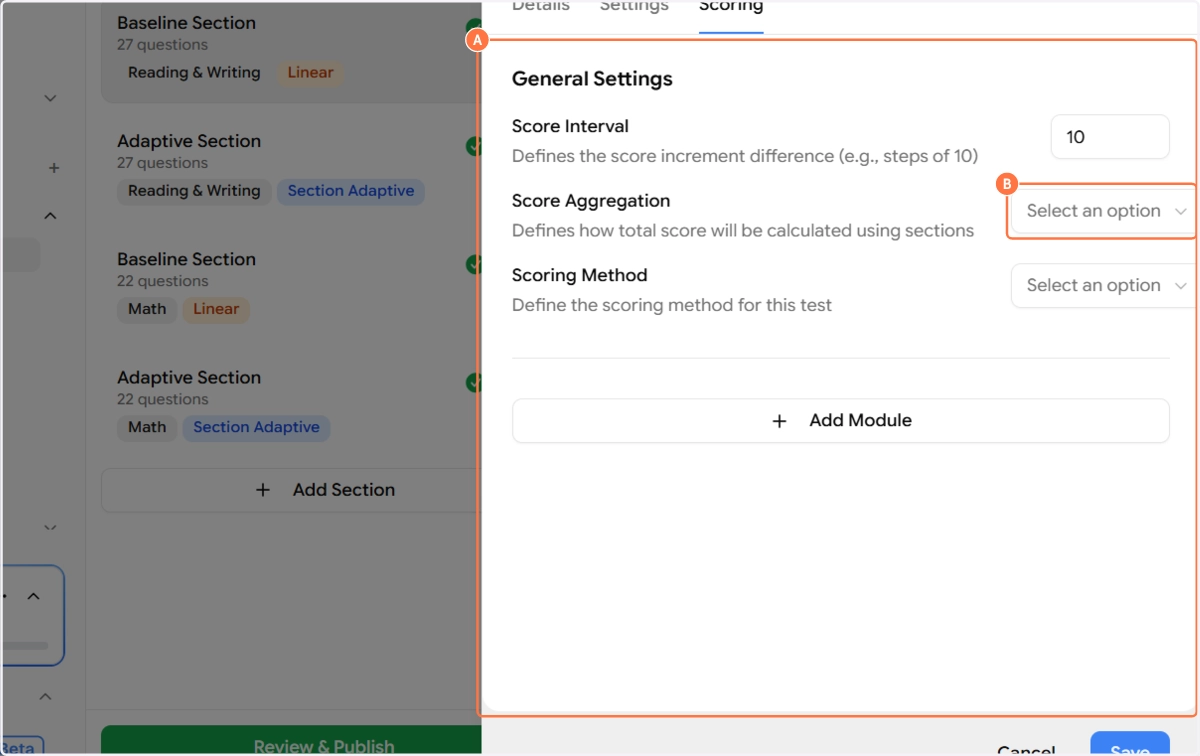1200x756 pixels.
Task: Switch to the Settings tab
Action: coord(634,8)
